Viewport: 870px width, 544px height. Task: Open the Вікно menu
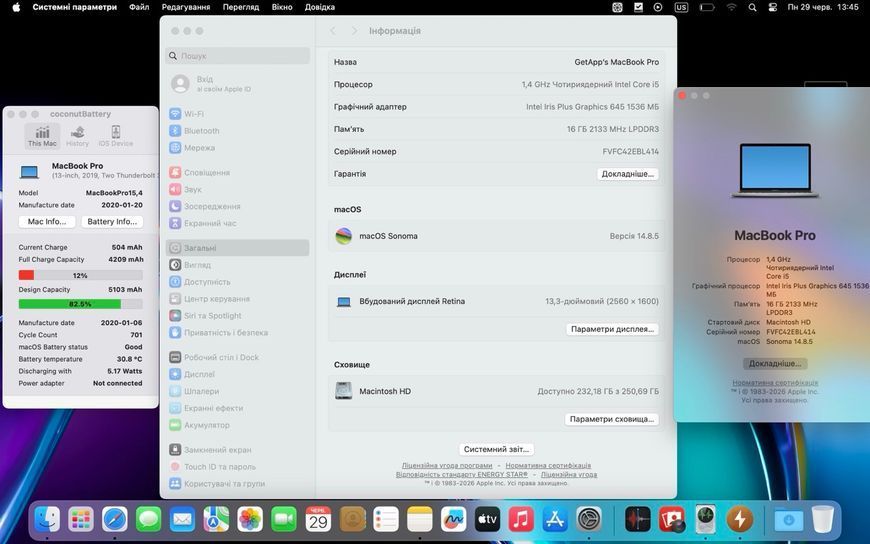pyautogui.click(x=282, y=7)
